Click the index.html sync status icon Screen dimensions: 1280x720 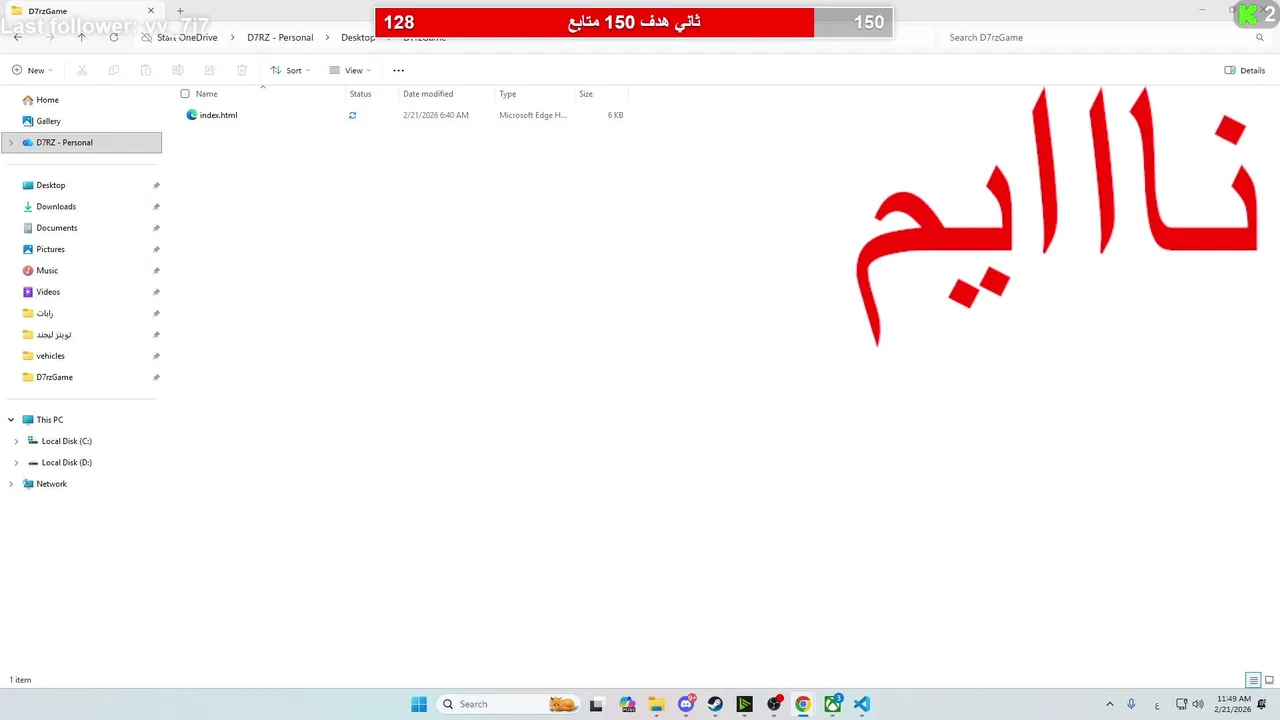[x=352, y=115]
